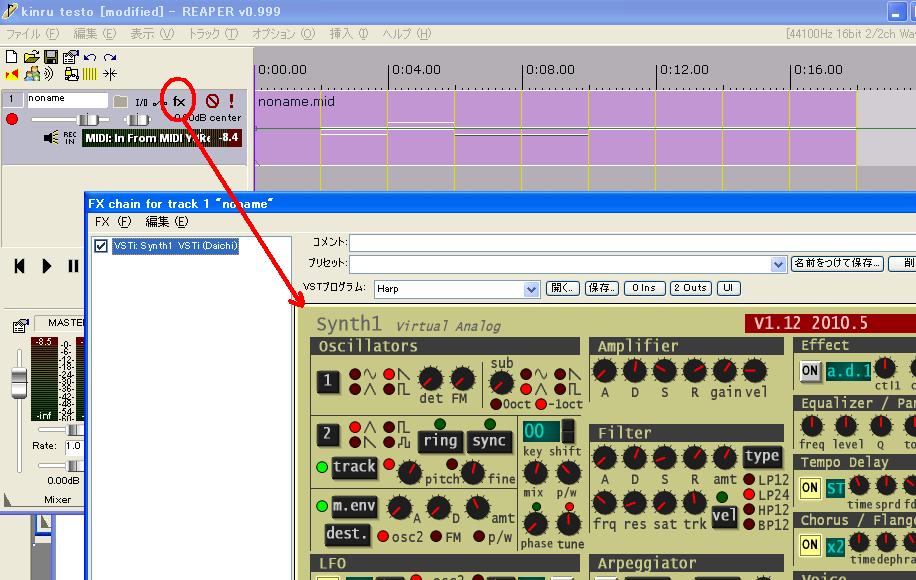Open the オプション (O) menu
The image size is (916, 580).
(283, 34)
